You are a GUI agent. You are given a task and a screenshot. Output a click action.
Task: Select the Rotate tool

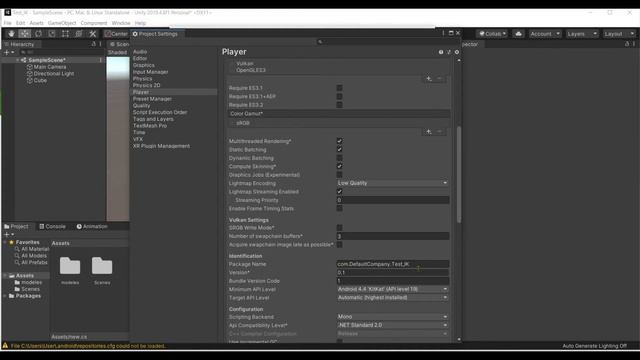click(x=38, y=34)
